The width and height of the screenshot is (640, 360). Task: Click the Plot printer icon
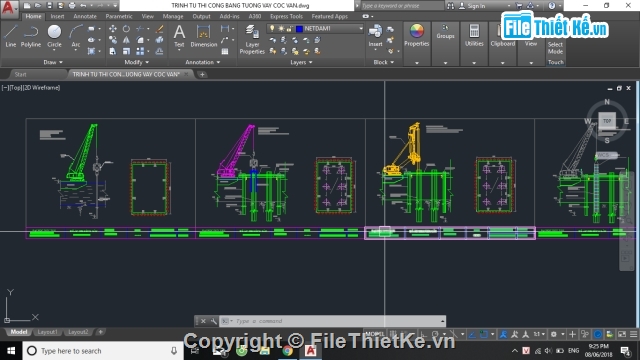click(72, 6)
